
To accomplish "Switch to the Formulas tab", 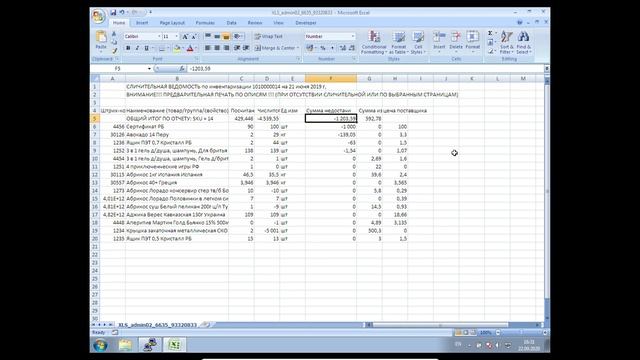I will pyautogui.click(x=205, y=23).
